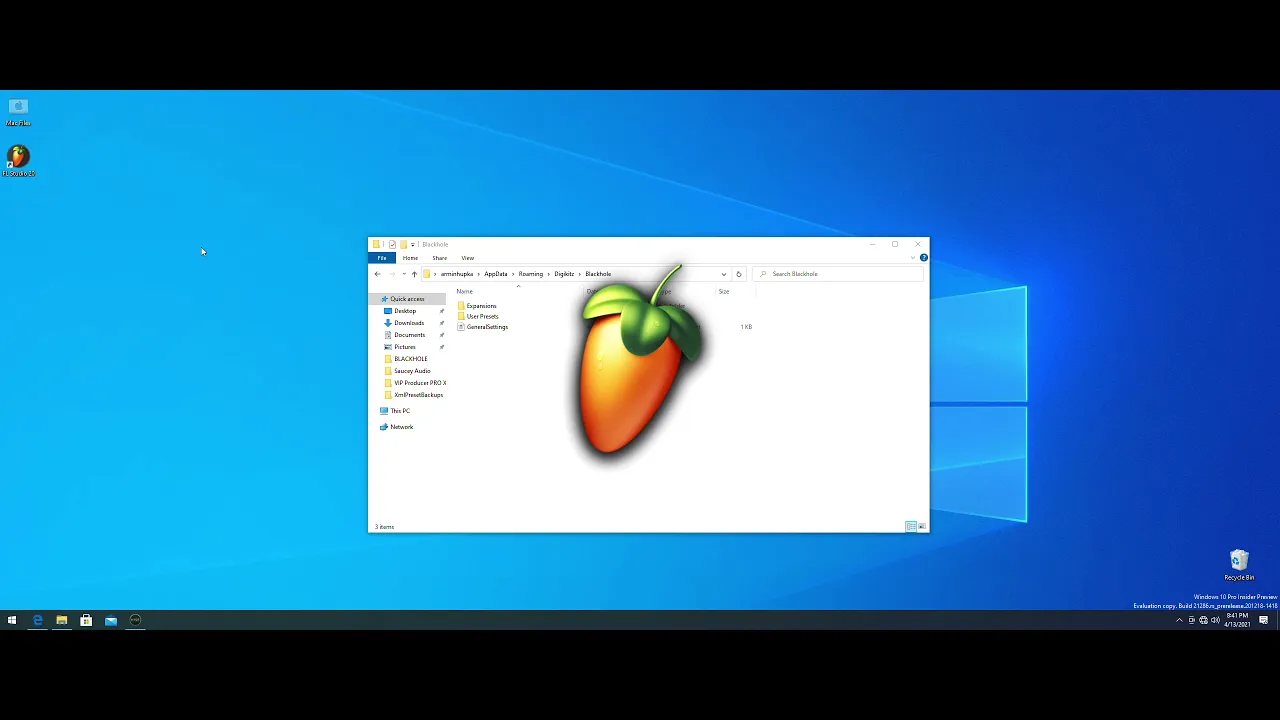The image size is (1280, 720).
Task: Open Customize Quick Access Toolbar dropdown
Action: click(412, 245)
